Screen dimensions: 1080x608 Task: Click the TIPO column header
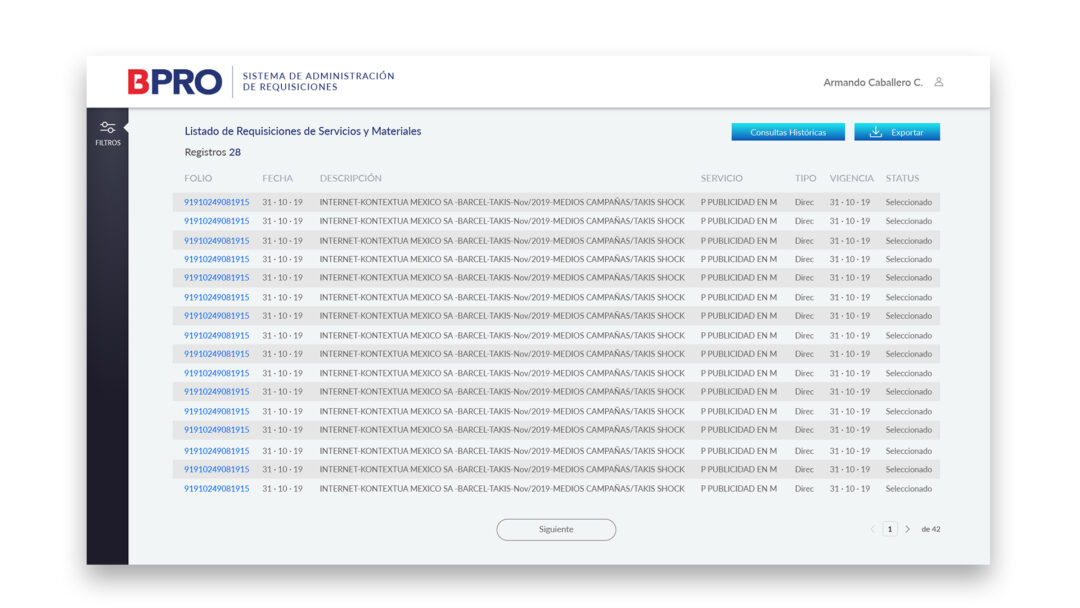[805, 178]
